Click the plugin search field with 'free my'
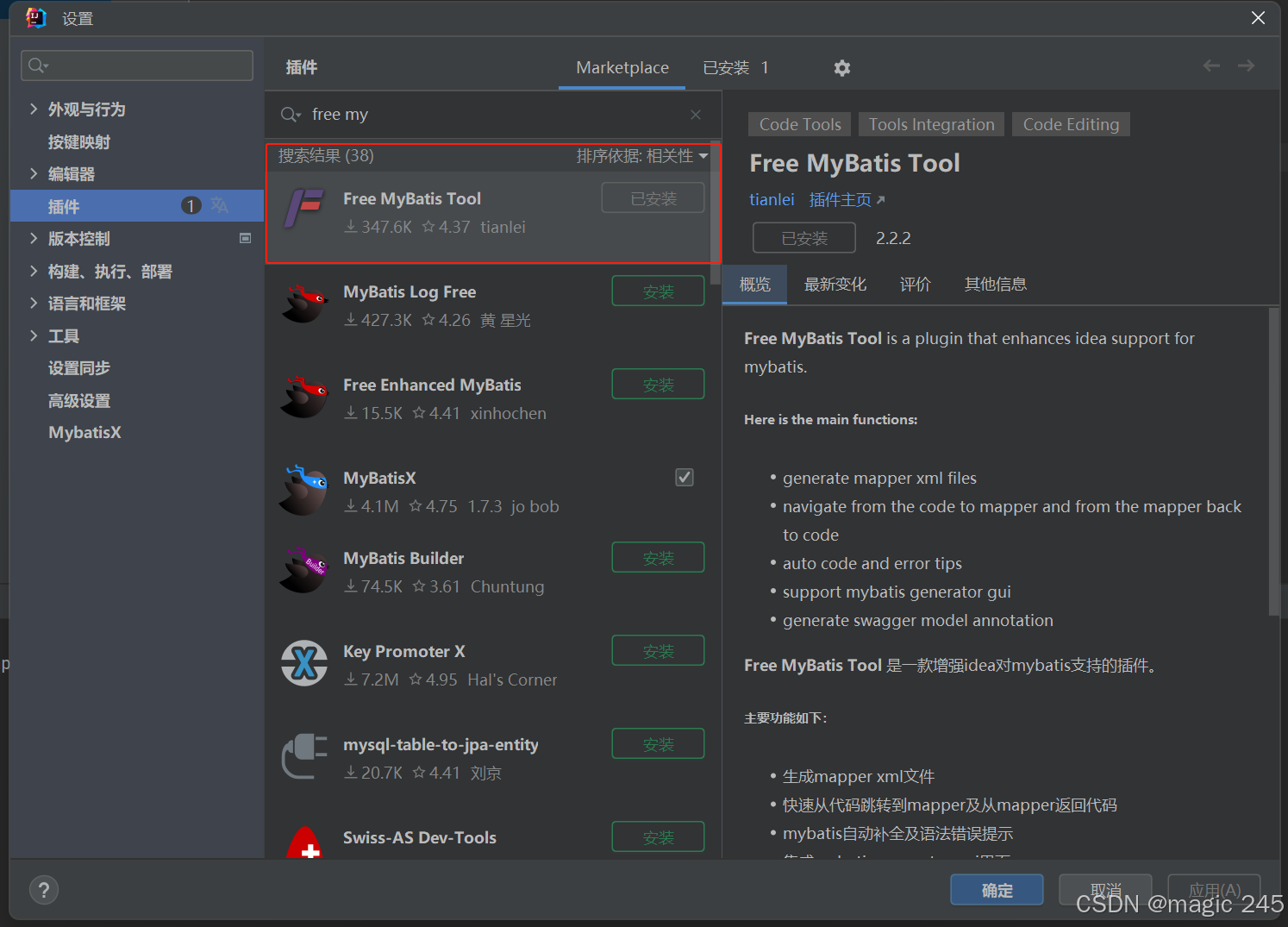Viewport: 1288px width, 927px height. click(x=491, y=115)
